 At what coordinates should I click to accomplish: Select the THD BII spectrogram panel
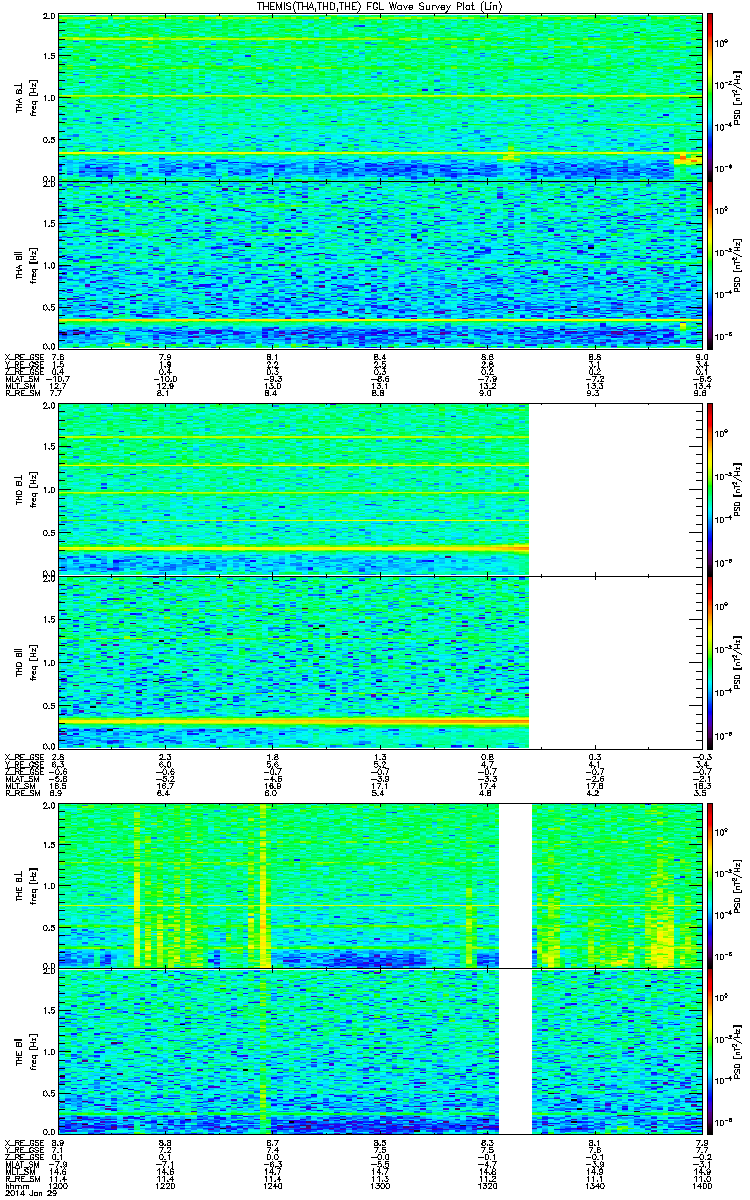[379, 661]
